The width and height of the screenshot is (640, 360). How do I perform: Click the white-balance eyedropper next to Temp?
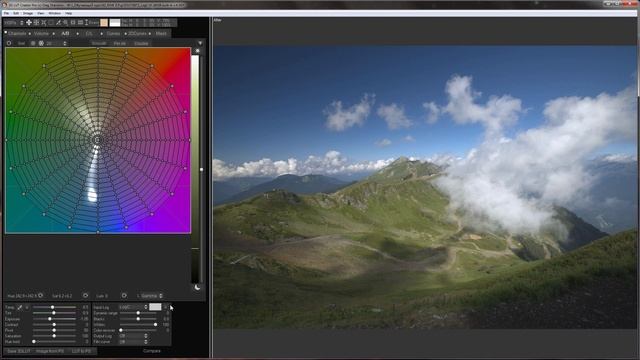tap(20, 307)
